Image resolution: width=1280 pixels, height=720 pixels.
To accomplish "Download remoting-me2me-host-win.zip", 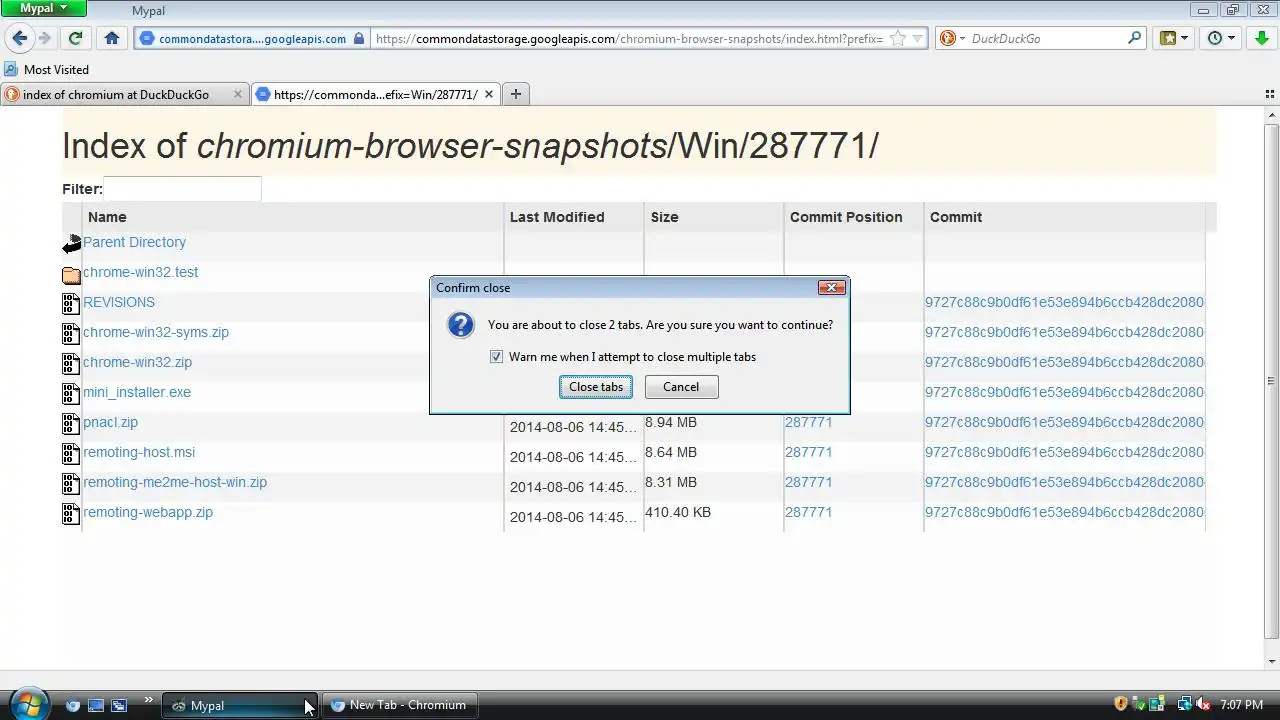I will (175, 482).
